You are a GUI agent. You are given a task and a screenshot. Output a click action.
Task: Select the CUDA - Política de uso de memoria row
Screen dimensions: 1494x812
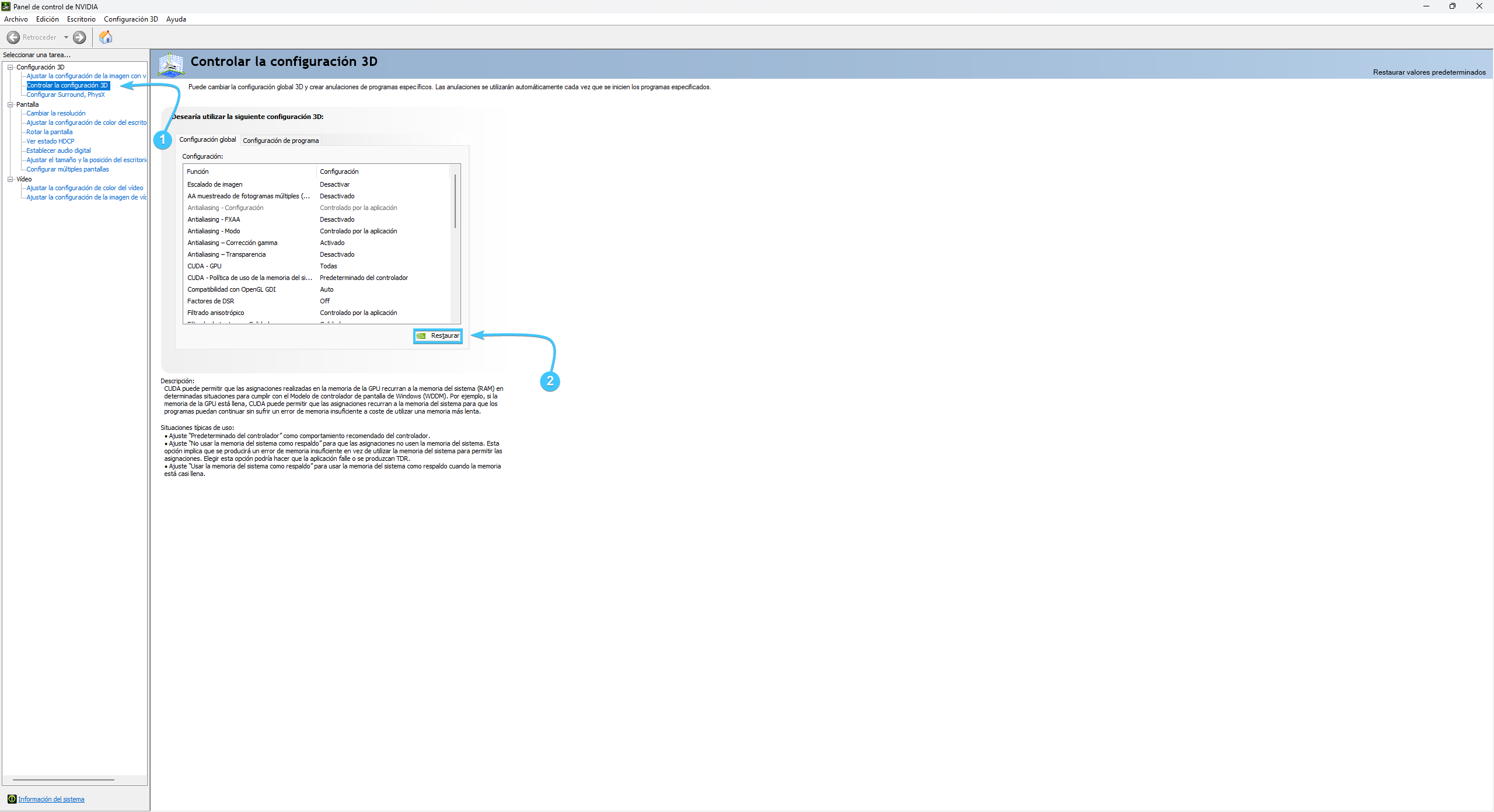coord(318,278)
